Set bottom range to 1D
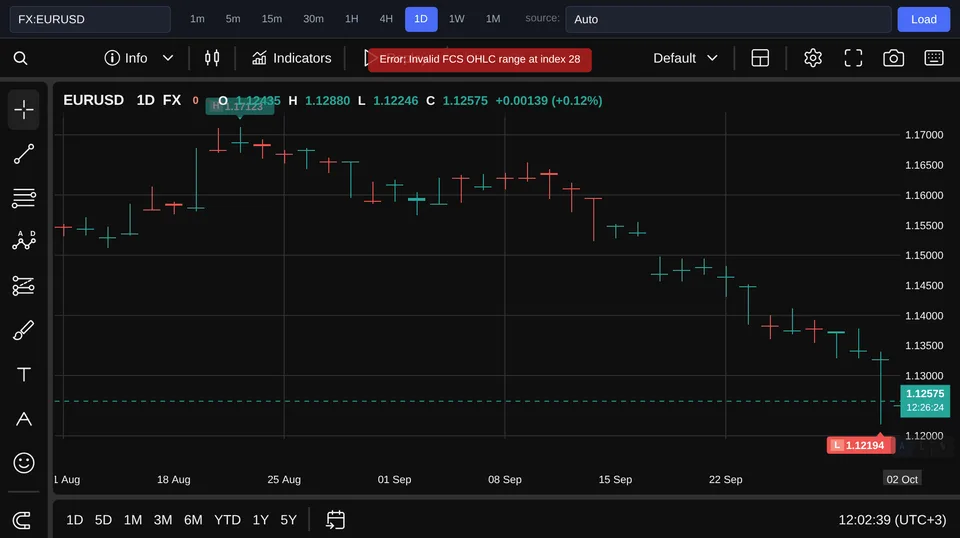 [75, 520]
